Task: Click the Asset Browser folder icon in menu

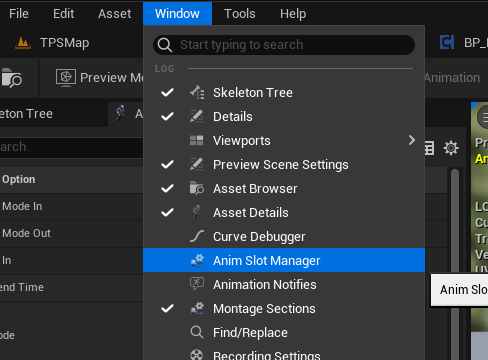Action: (197, 188)
